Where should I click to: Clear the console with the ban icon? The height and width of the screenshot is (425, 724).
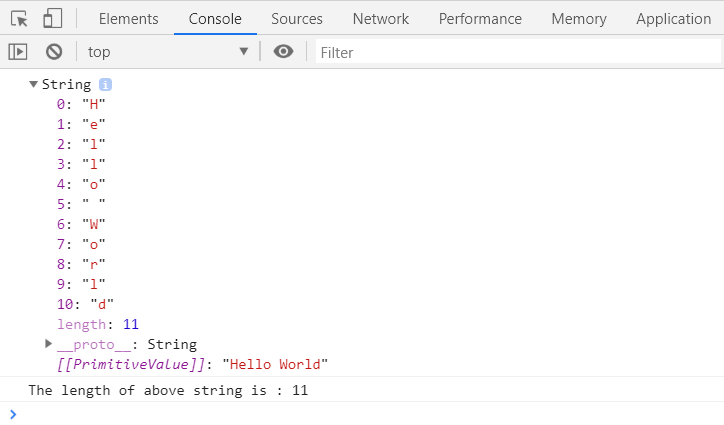54,52
